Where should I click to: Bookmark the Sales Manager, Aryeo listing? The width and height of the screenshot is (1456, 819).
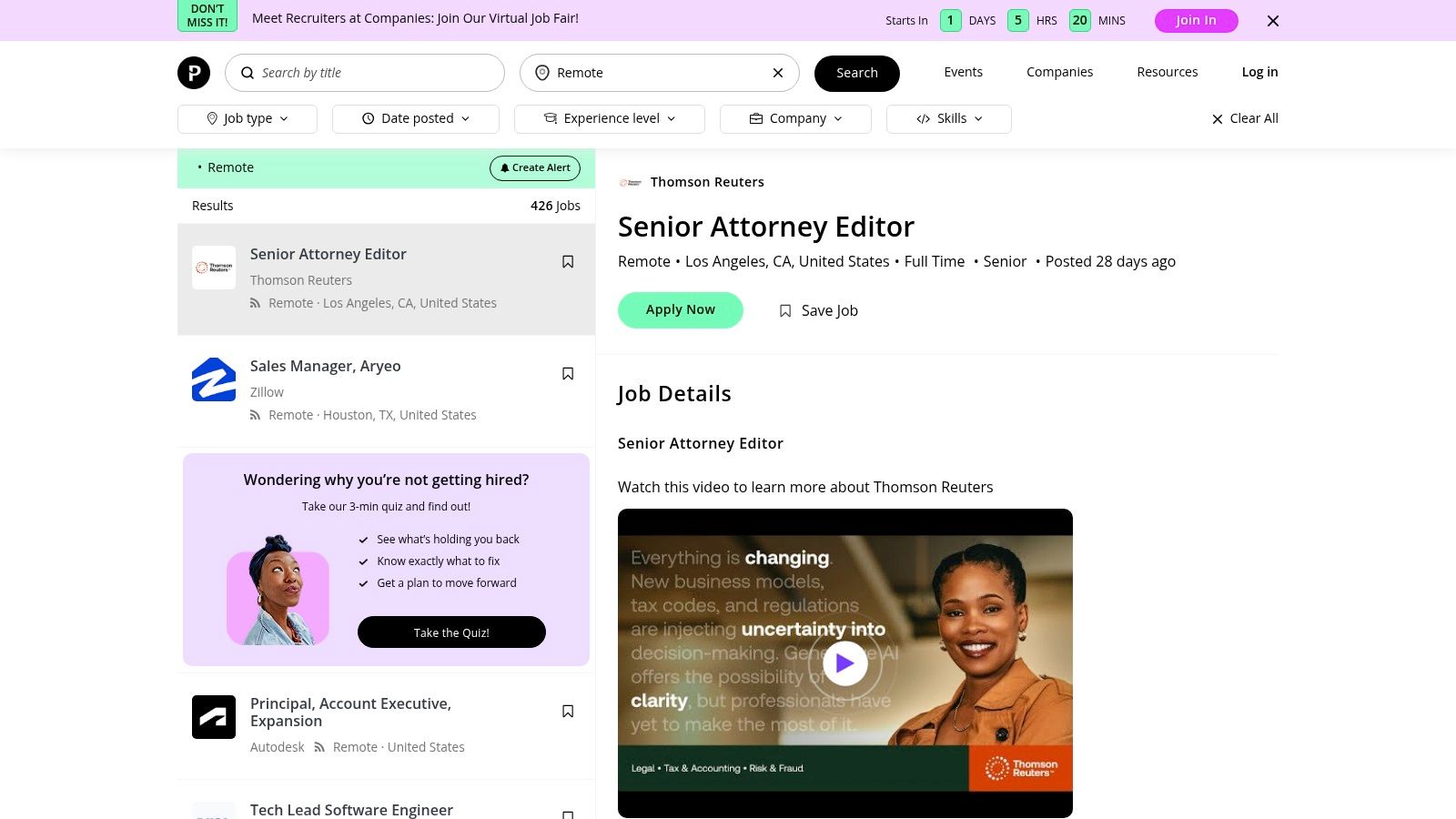pos(568,374)
